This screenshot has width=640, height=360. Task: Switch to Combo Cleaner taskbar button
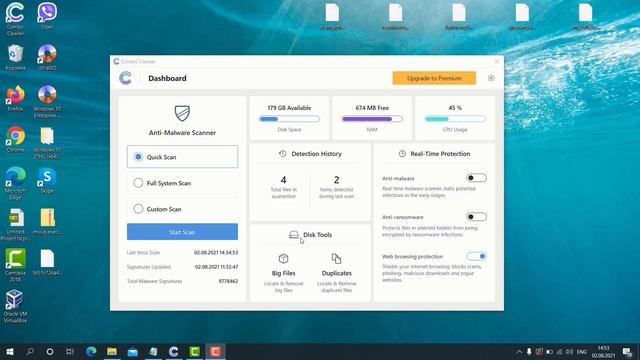pyautogui.click(x=174, y=351)
